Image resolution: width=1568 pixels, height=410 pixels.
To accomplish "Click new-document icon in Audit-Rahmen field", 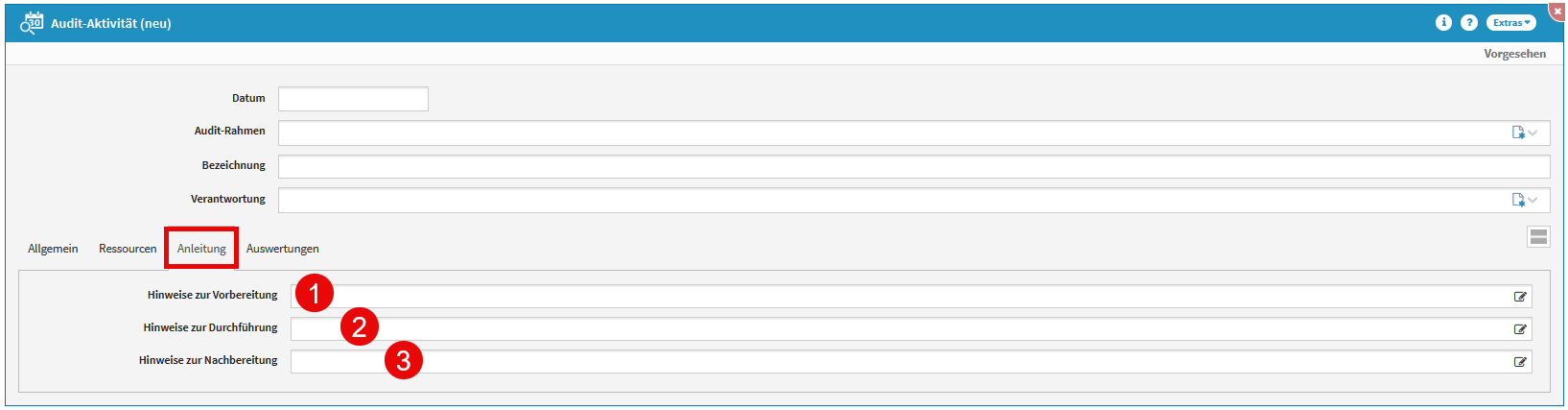I will pos(1518,133).
